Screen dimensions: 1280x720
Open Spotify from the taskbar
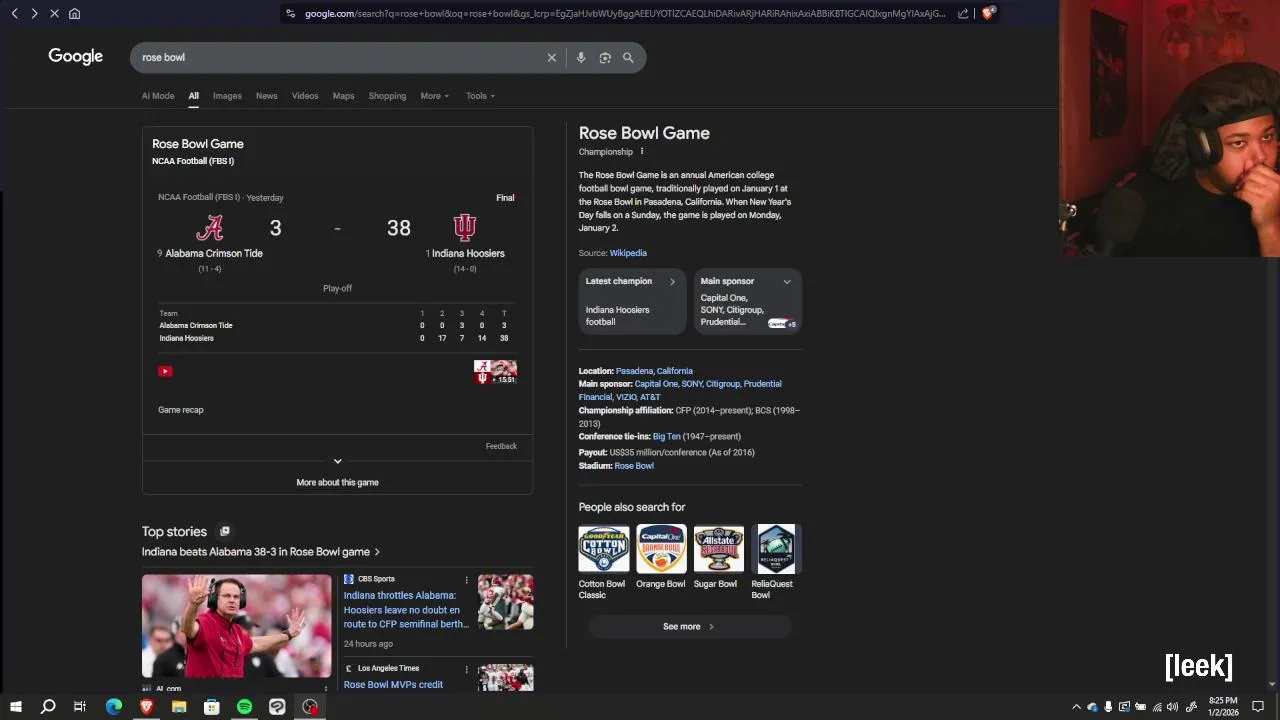(244, 707)
